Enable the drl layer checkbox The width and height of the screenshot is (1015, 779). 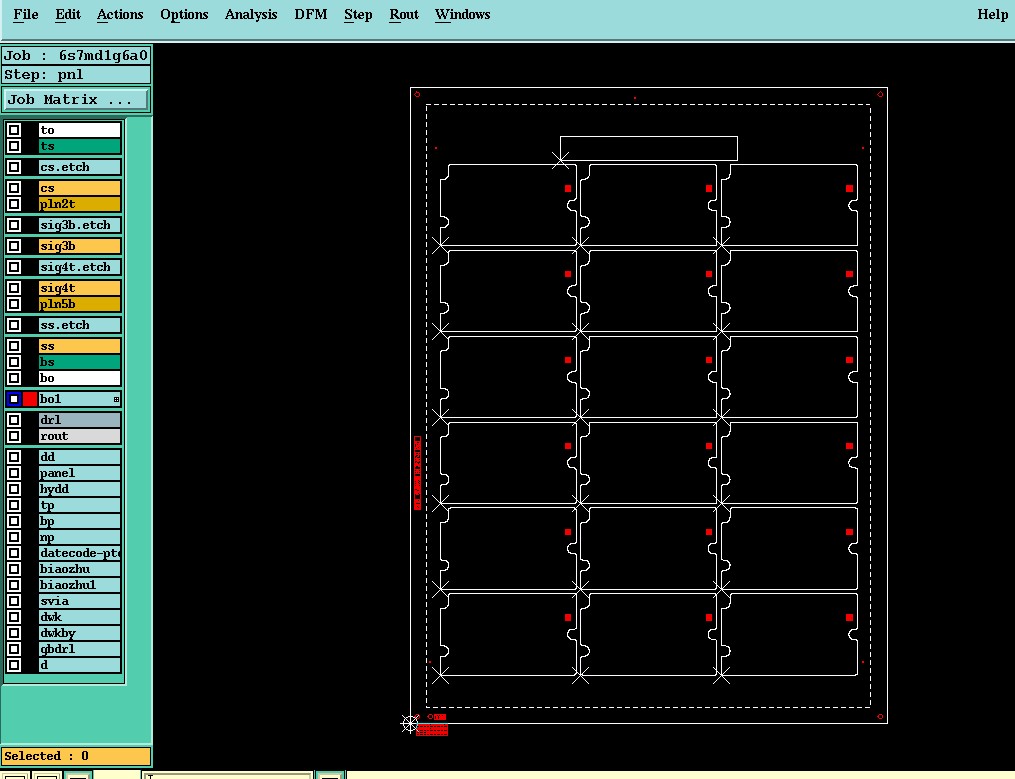[14, 420]
